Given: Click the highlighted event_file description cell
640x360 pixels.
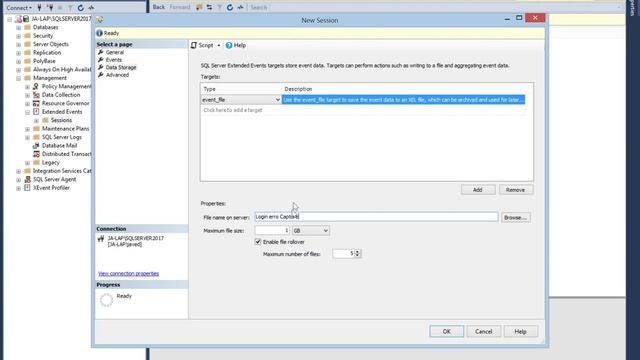Looking at the screenshot, I should click(x=403, y=100).
